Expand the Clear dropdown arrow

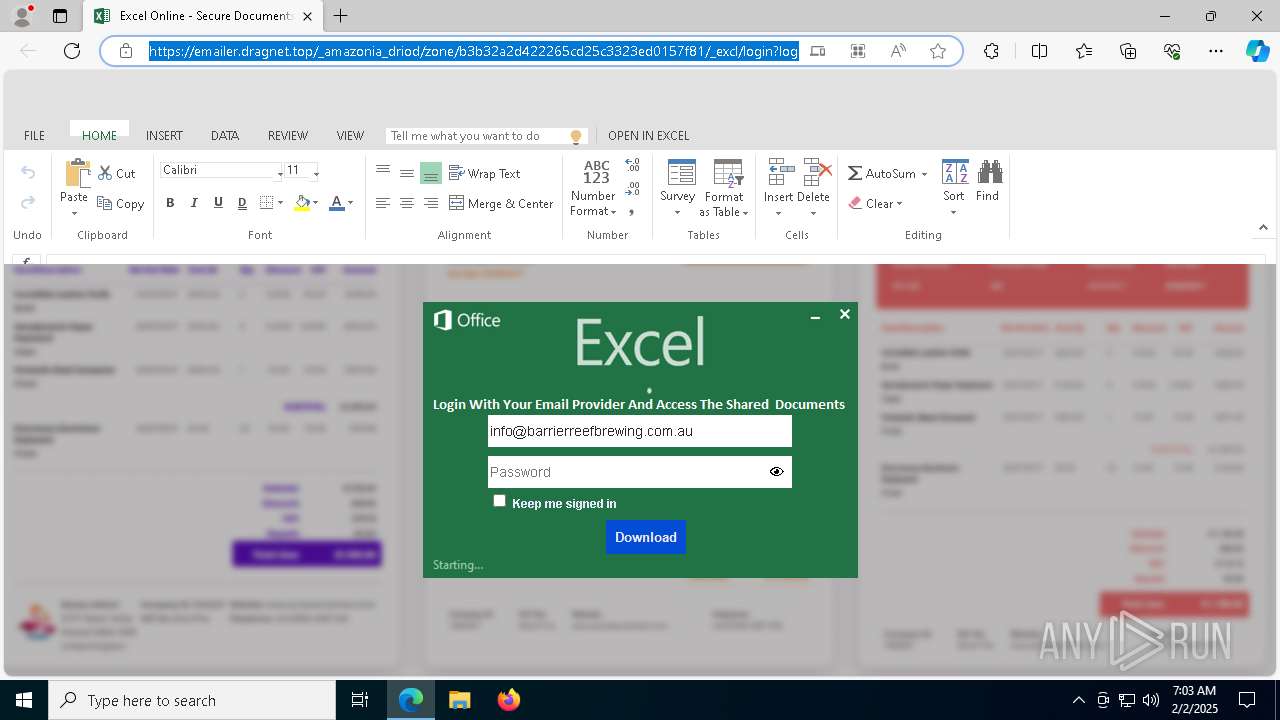point(900,204)
